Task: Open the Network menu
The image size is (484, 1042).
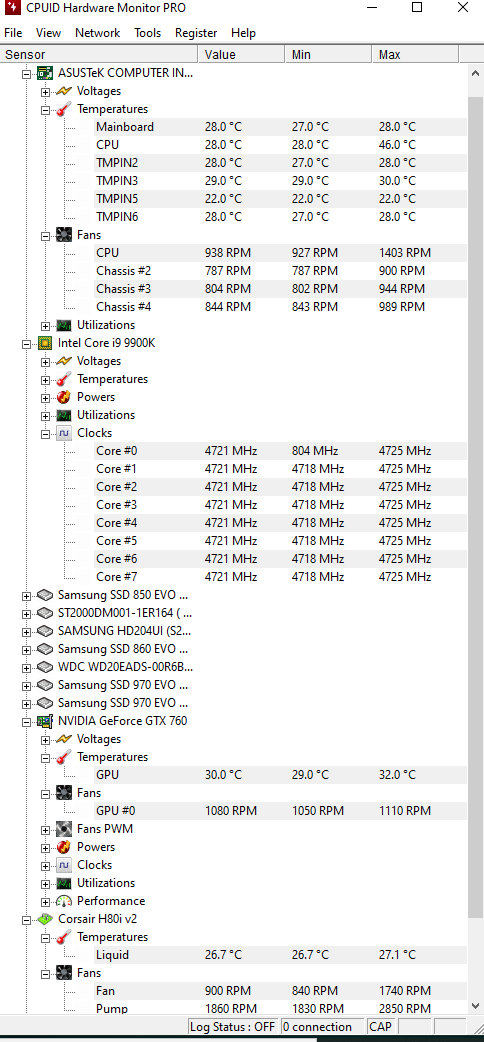Action: pos(98,33)
